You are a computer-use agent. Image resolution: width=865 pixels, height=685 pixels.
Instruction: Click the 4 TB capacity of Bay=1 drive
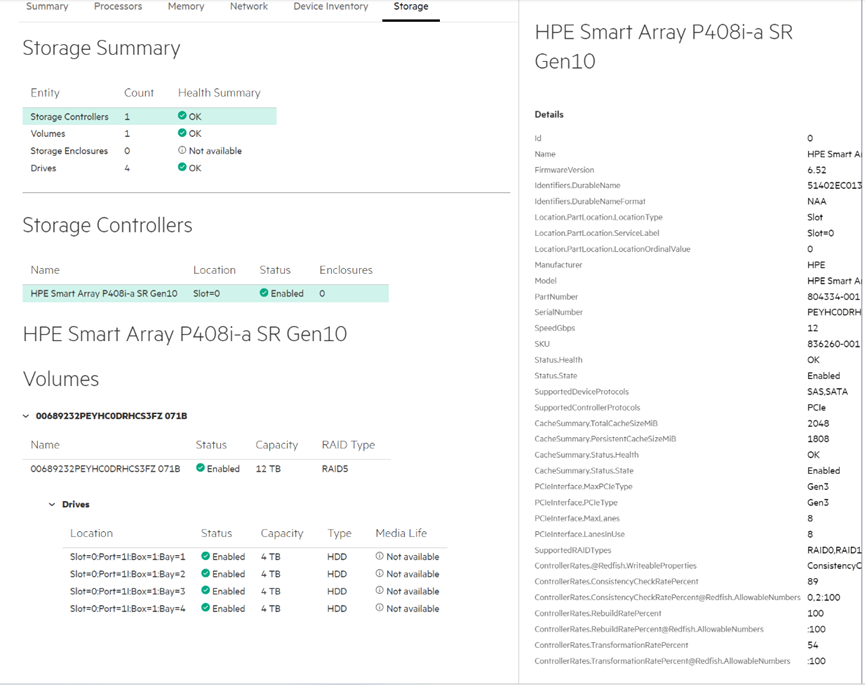tap(270, 557)
